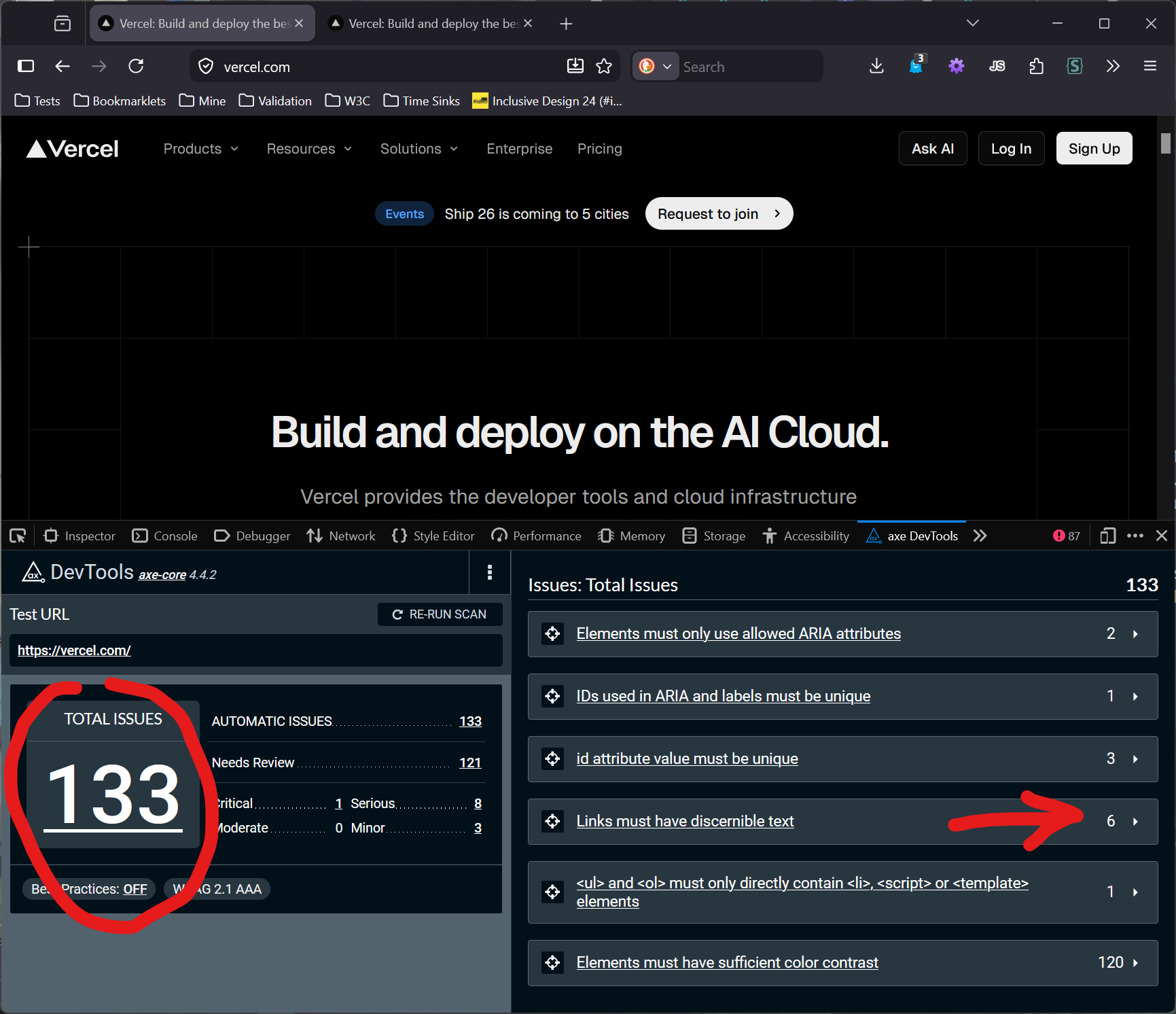Open the Bookmarklets bookmarks folder

(x=120, y=101)
